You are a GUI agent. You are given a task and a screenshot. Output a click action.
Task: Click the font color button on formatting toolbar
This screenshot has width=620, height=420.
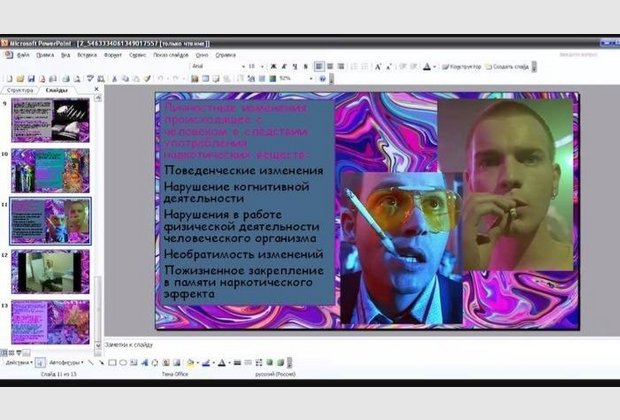[x=427, y=66]
